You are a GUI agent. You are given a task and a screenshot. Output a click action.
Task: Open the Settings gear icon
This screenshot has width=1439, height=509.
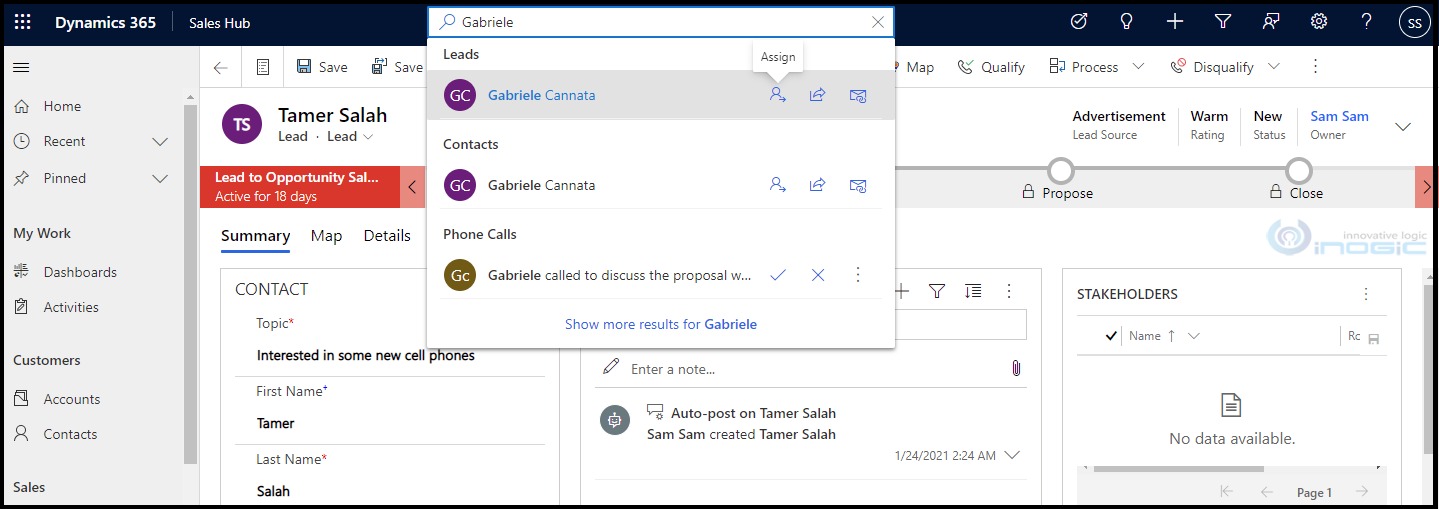point(1319,22)
